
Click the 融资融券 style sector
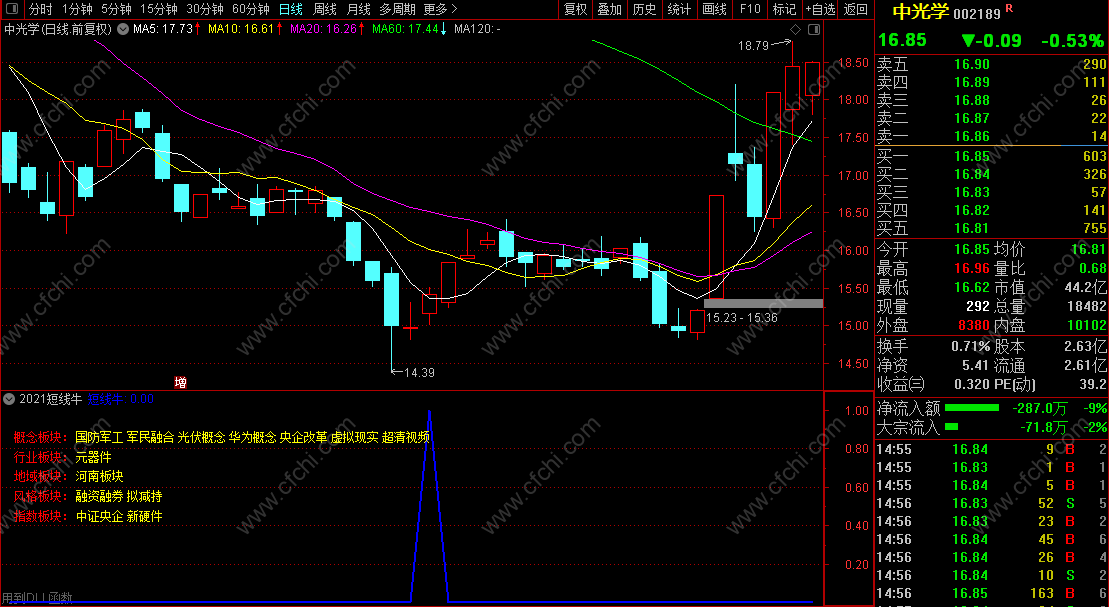tap(99, 497)
